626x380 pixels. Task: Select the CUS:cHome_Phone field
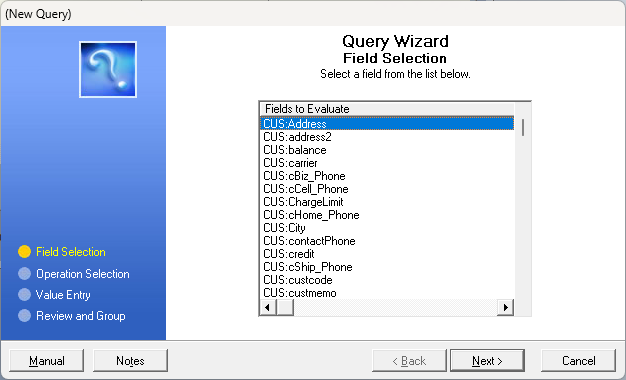pos(387,215)
